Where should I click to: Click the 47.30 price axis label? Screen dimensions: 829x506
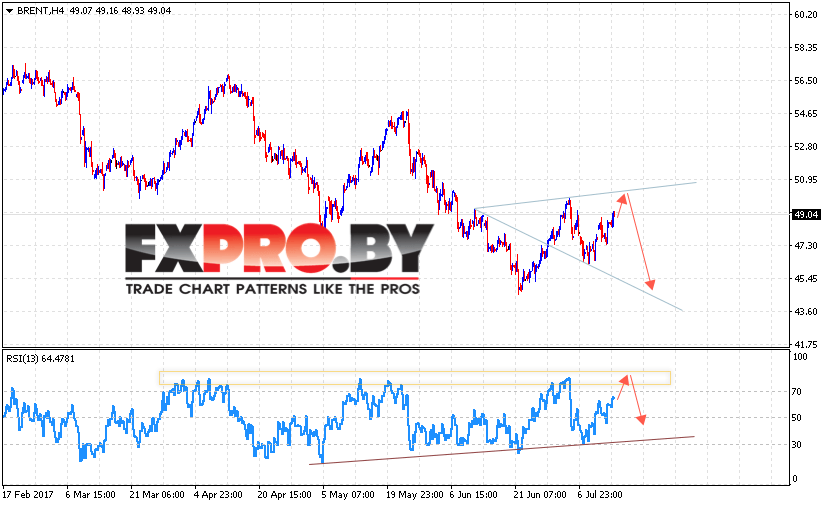pyautogui.click(x=805, y=245)
